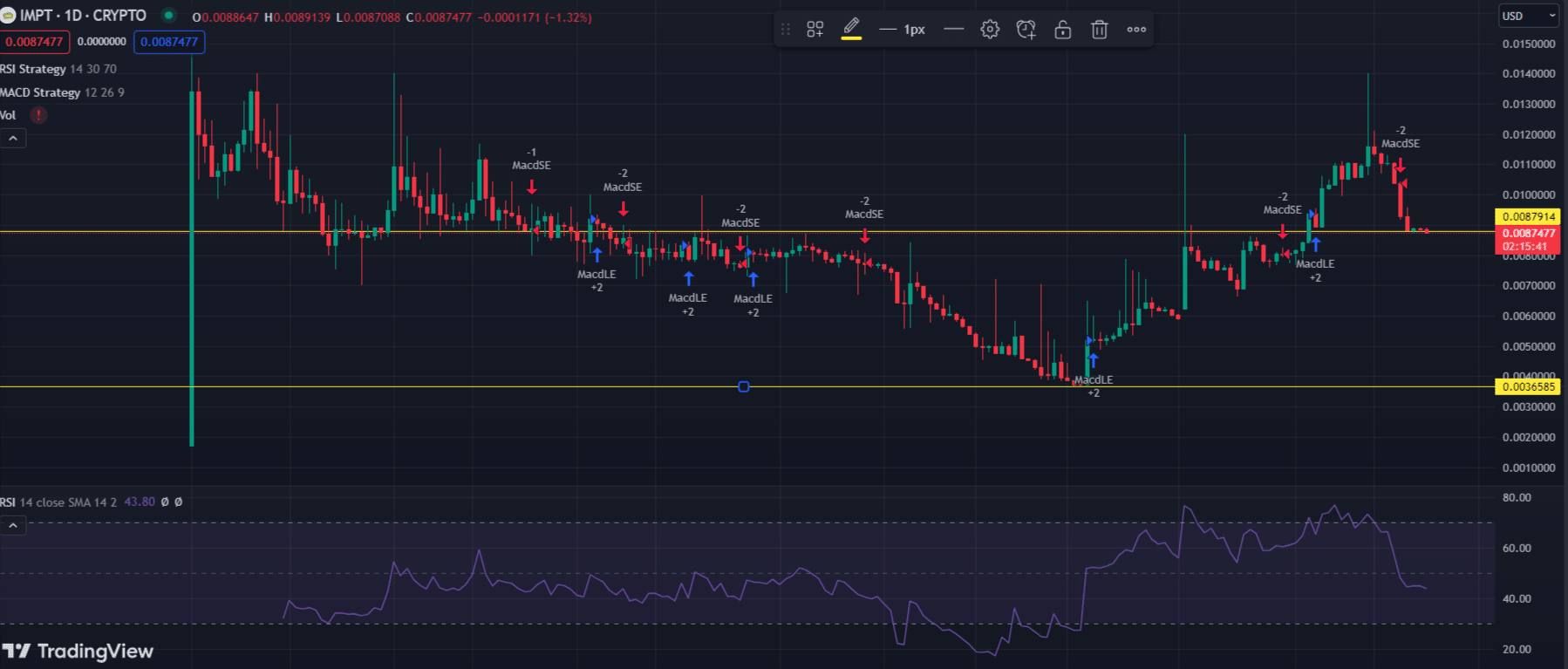Click the Vol indicator error warning icon
The height and width of the screenshot is (669, 1568).
(x=38, y=115)
